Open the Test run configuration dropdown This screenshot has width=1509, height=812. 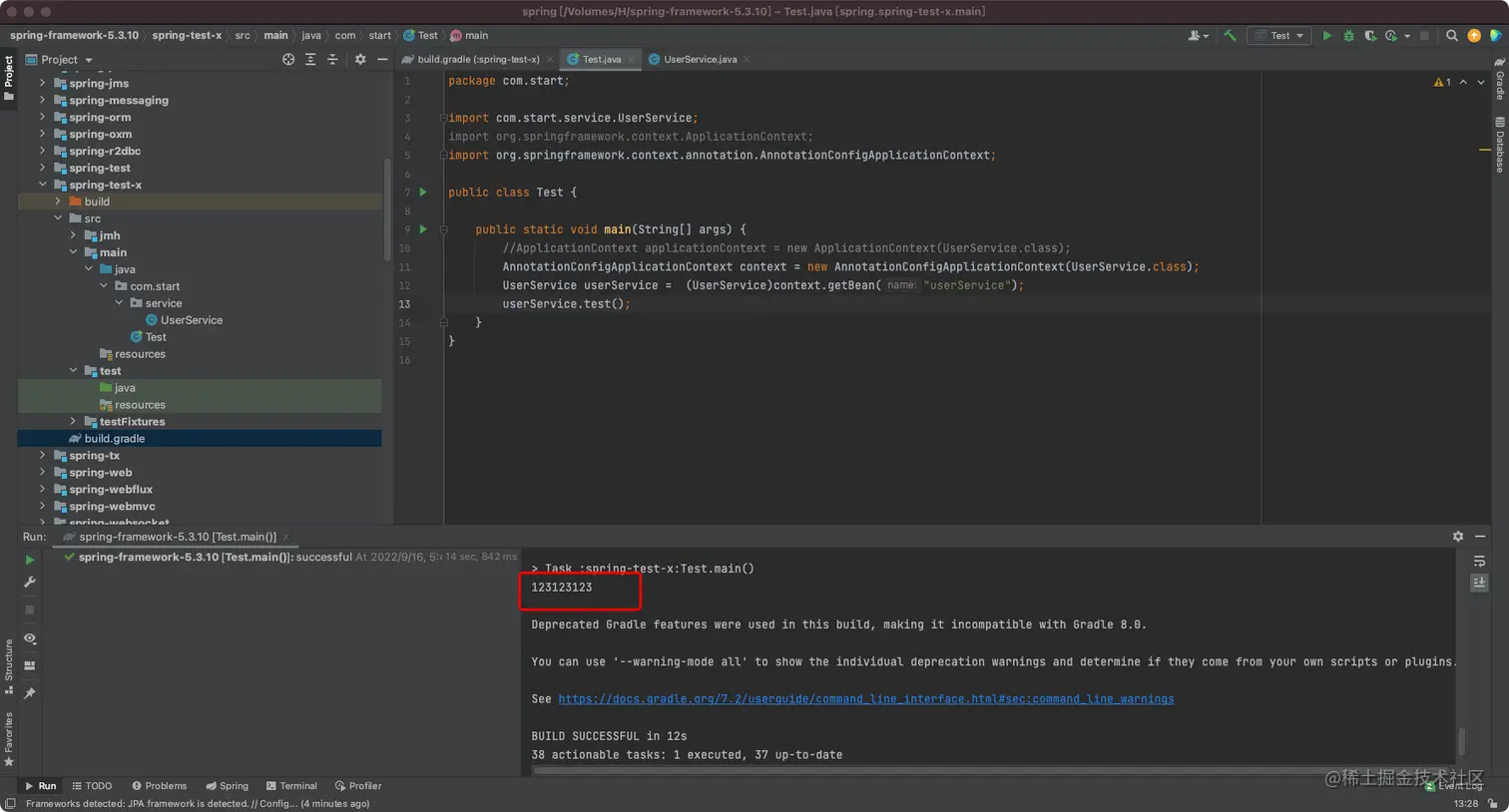coord(1279,36)
